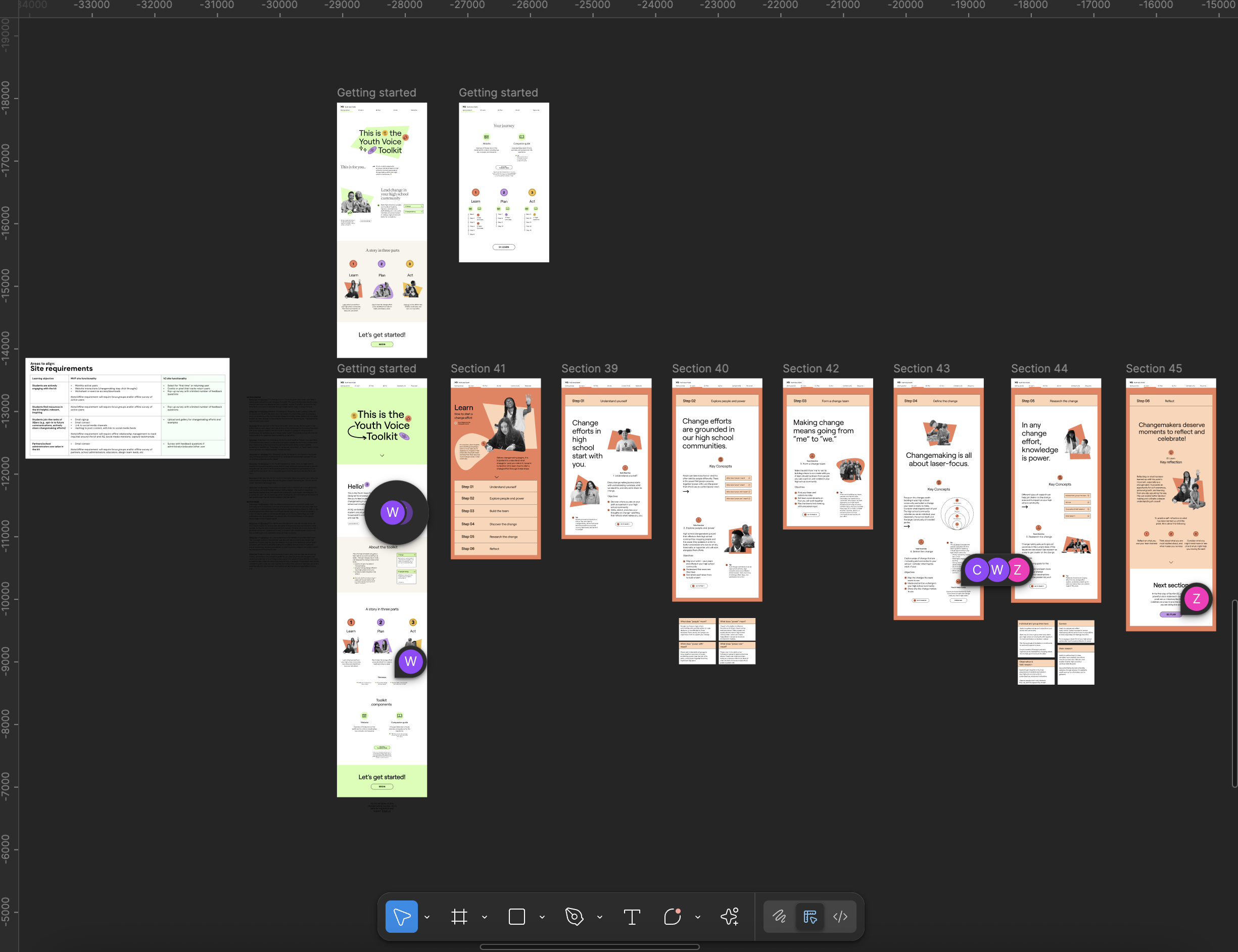This screenshot has height=952, width=1238.
Task: Open the Pen tool dropdown chevron
Action: [599, 917]
